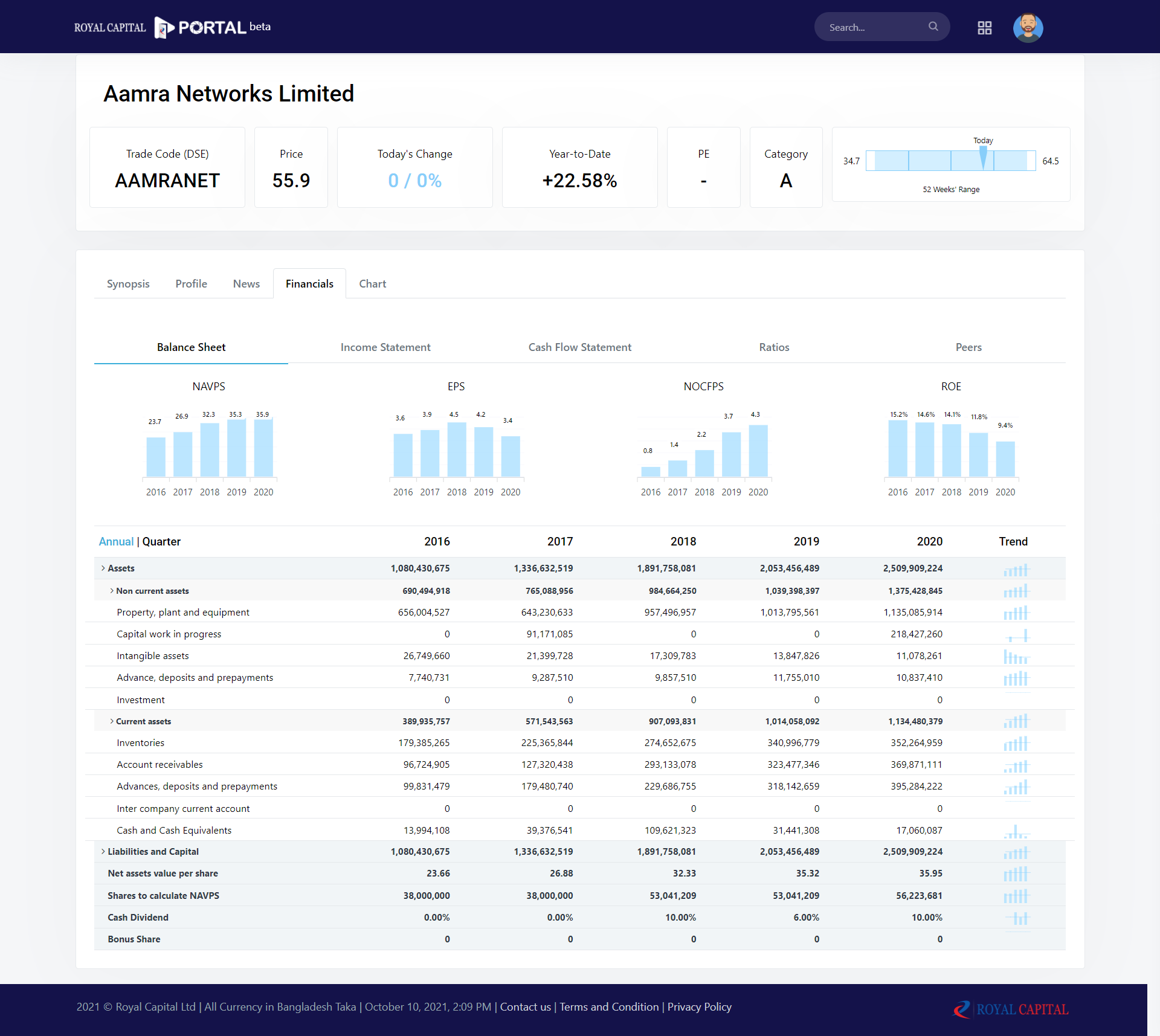Open the News tab

tap(246, 284)
